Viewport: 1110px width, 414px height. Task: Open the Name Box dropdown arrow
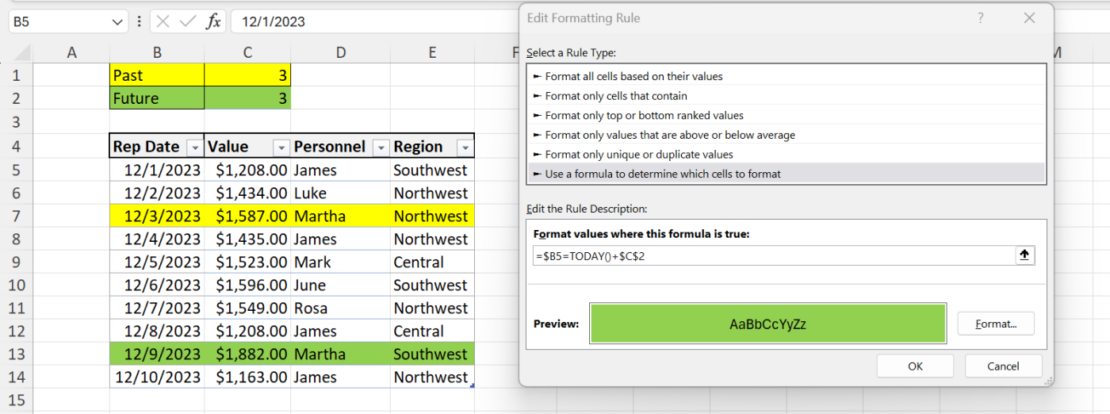pyautogui.click(x=119, y=21)
